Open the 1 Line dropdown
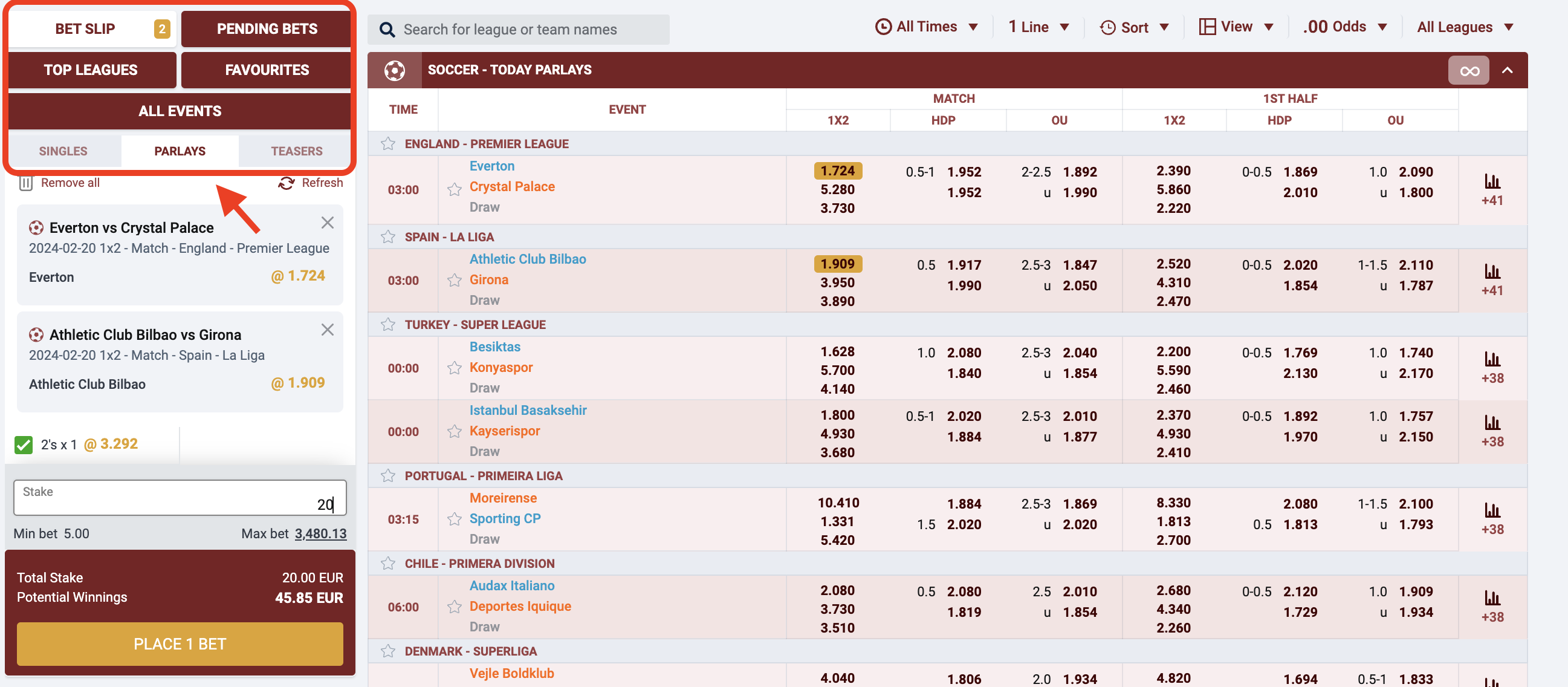 pos(1038,27)
